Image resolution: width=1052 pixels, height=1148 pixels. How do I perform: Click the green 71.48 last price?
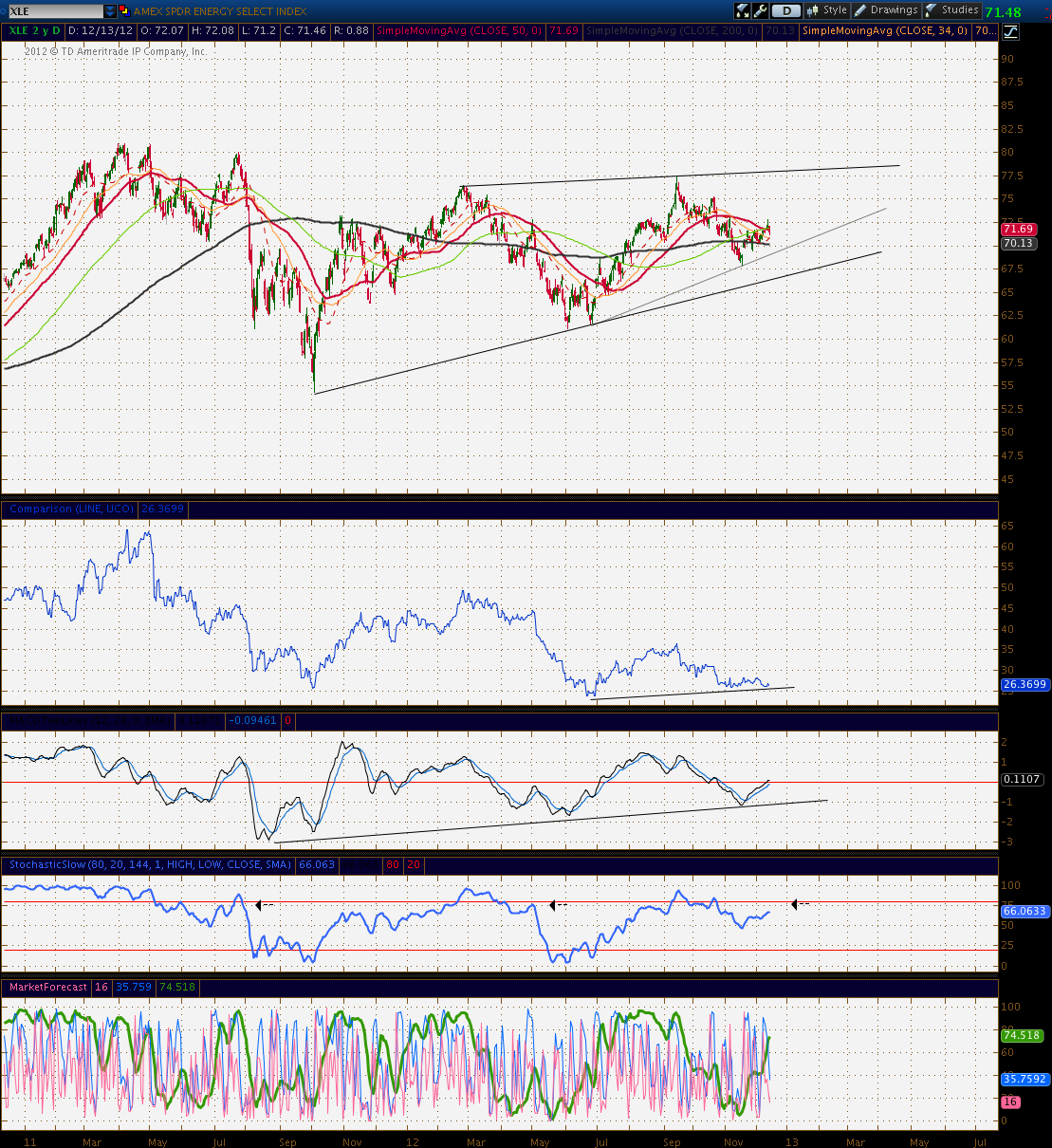pyautogui.click(x=1003, y=12)
